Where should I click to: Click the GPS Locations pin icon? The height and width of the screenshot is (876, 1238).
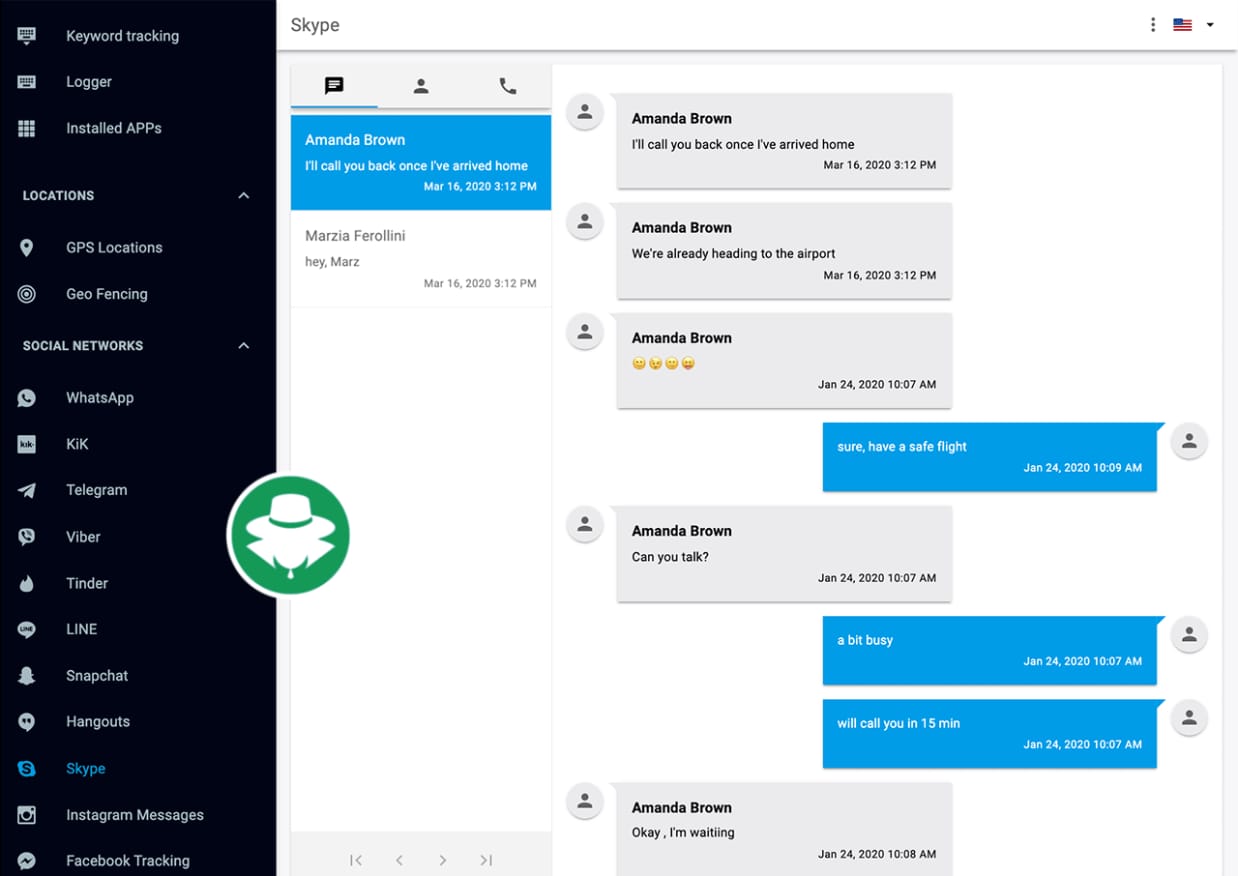tap(26, 247)
